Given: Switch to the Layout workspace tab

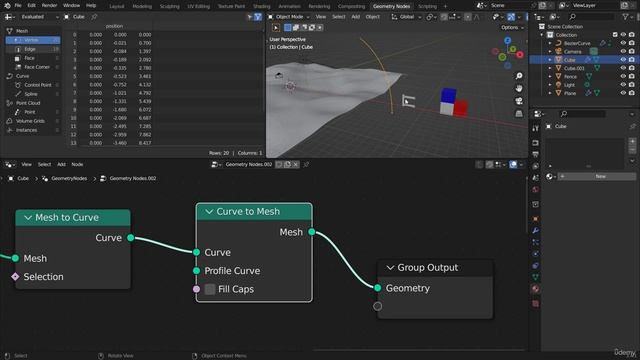Looking at the screenshot, I should [117, 6].
